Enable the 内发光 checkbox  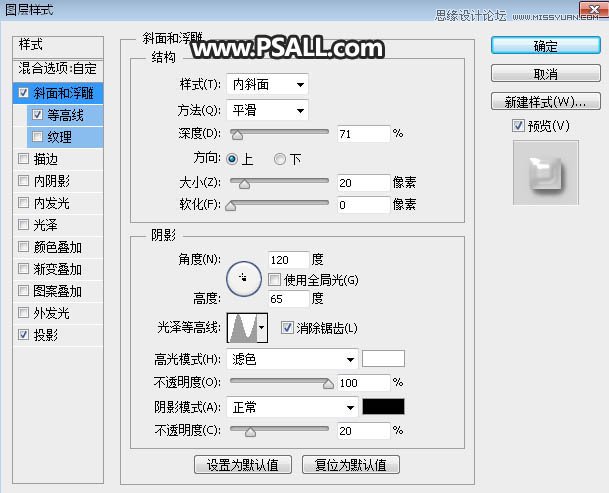23,202
